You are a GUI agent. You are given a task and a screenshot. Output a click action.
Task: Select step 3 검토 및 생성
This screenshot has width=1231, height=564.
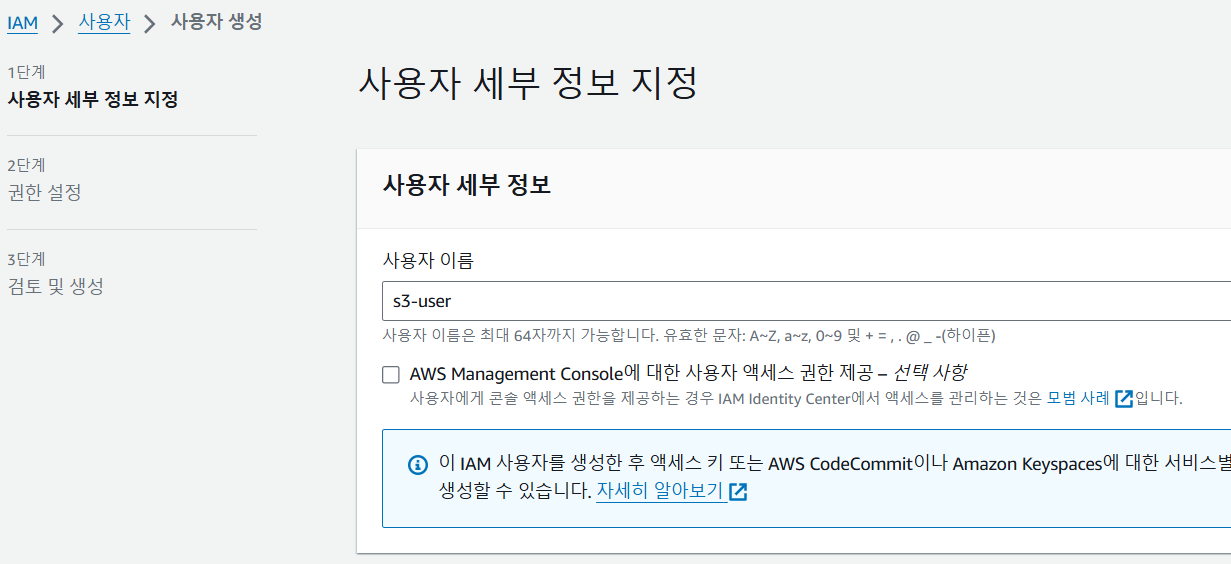point(55,286)
